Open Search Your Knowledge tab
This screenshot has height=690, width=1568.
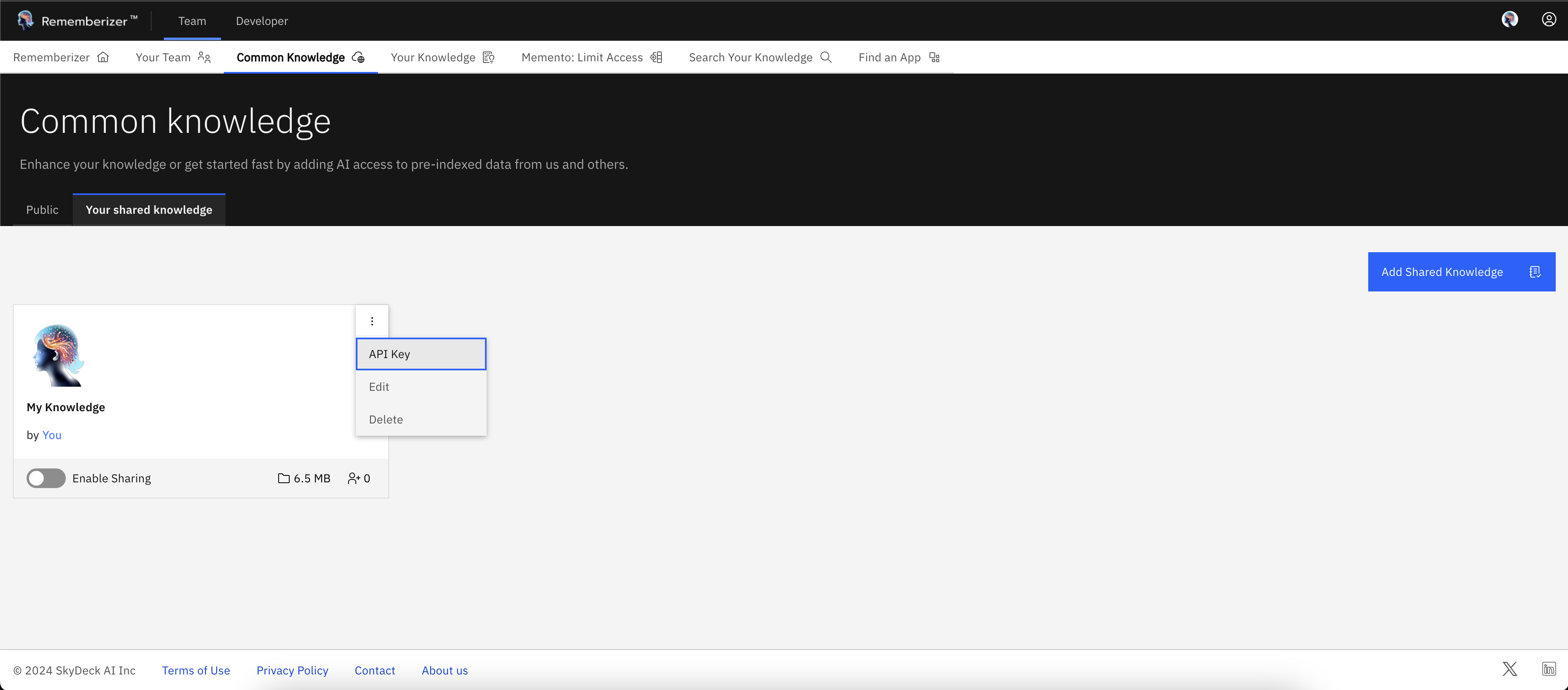click(759, 57)
